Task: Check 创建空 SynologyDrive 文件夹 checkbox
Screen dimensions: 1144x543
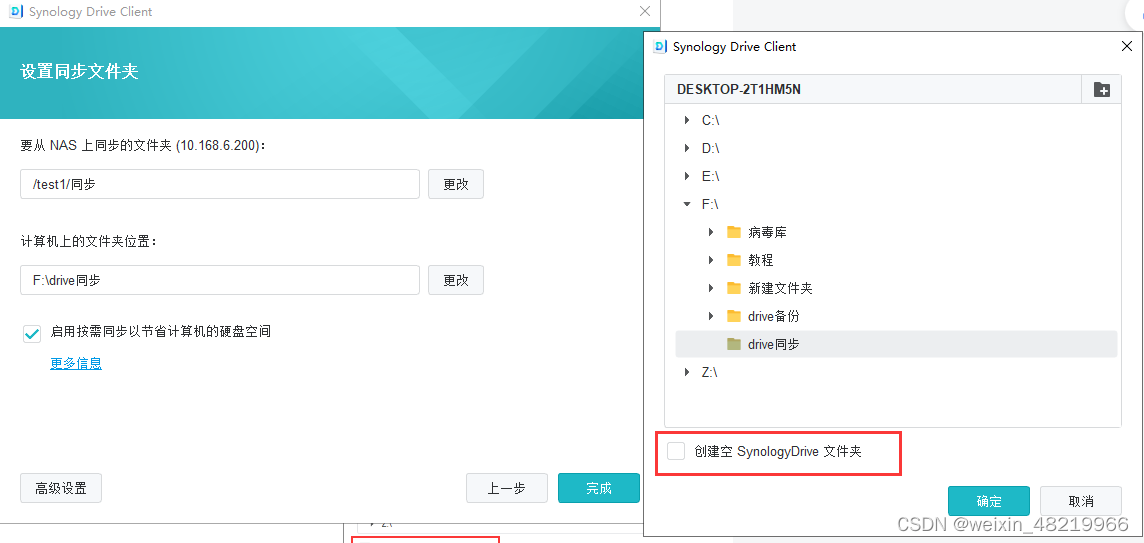Action: [x=676, y=451]
